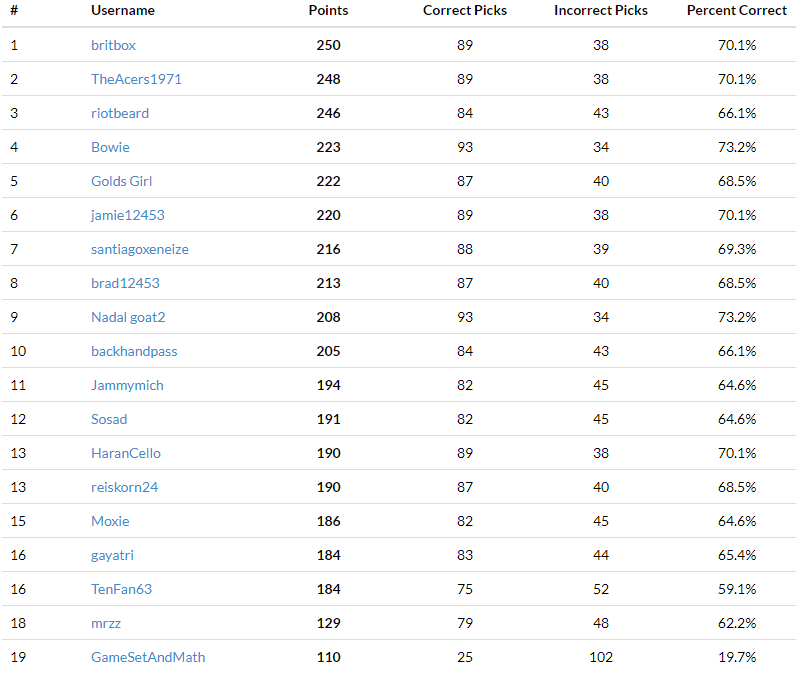This screenshot has width=796, height=689.
Task: Select the Bowie username link
Action: [110, 147]
